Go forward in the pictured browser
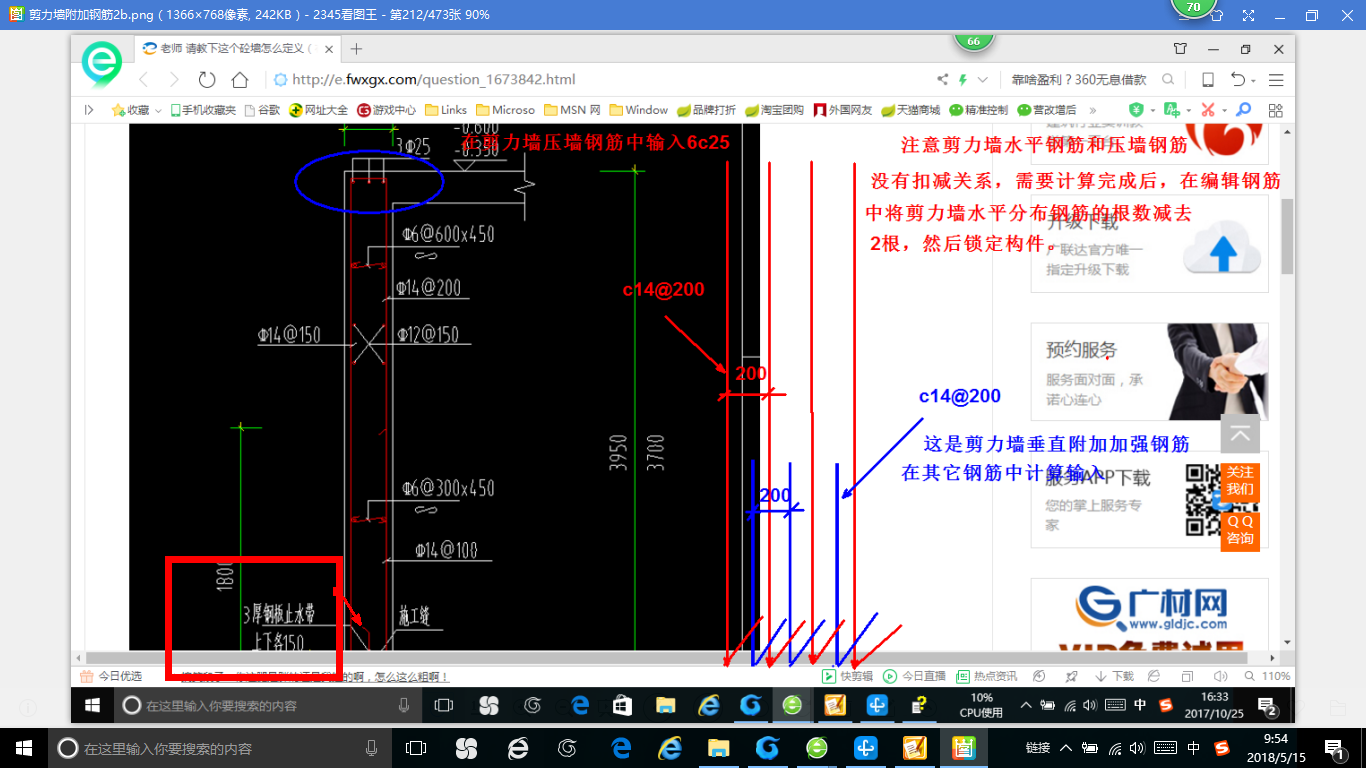The image size is (1366, 768). tap(174, 80)
